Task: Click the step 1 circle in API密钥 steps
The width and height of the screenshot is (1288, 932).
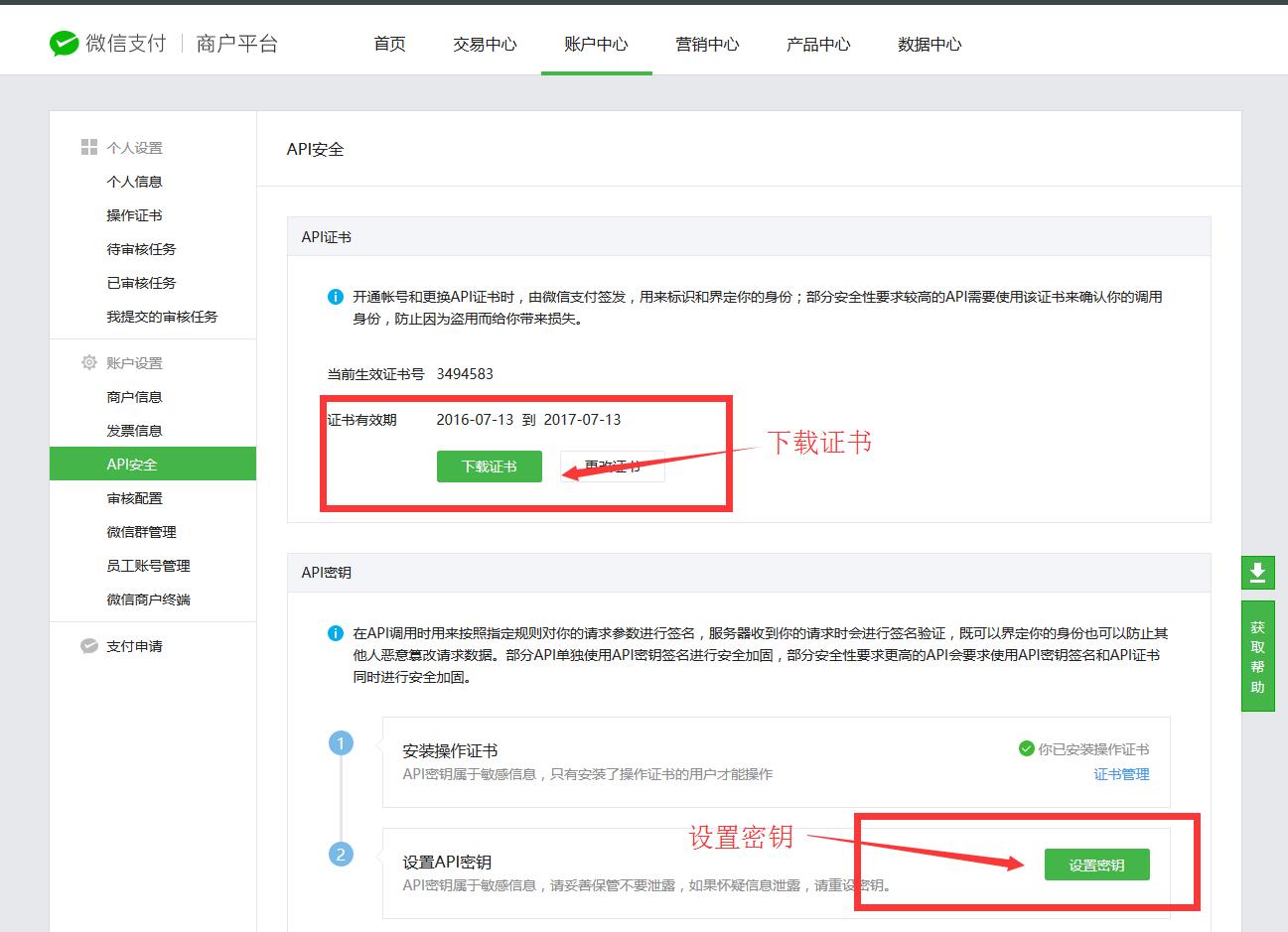Action: click(x=342, y=741)
